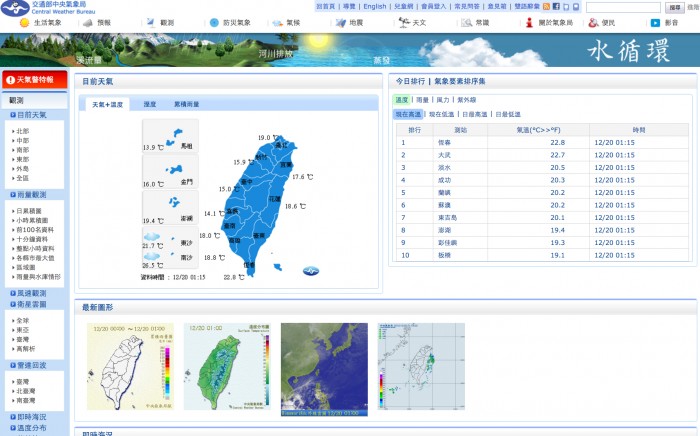
Task: Click the 生活氣象 sun icon in navigation
Action: click(24, 22)
